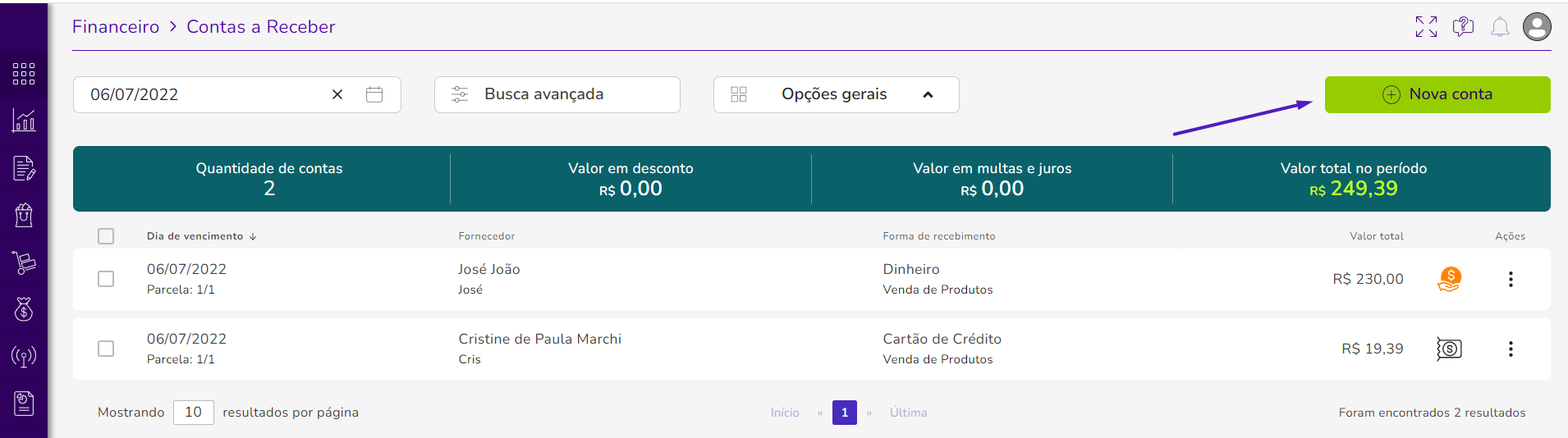Open user profile avatar

point(1537,26)
